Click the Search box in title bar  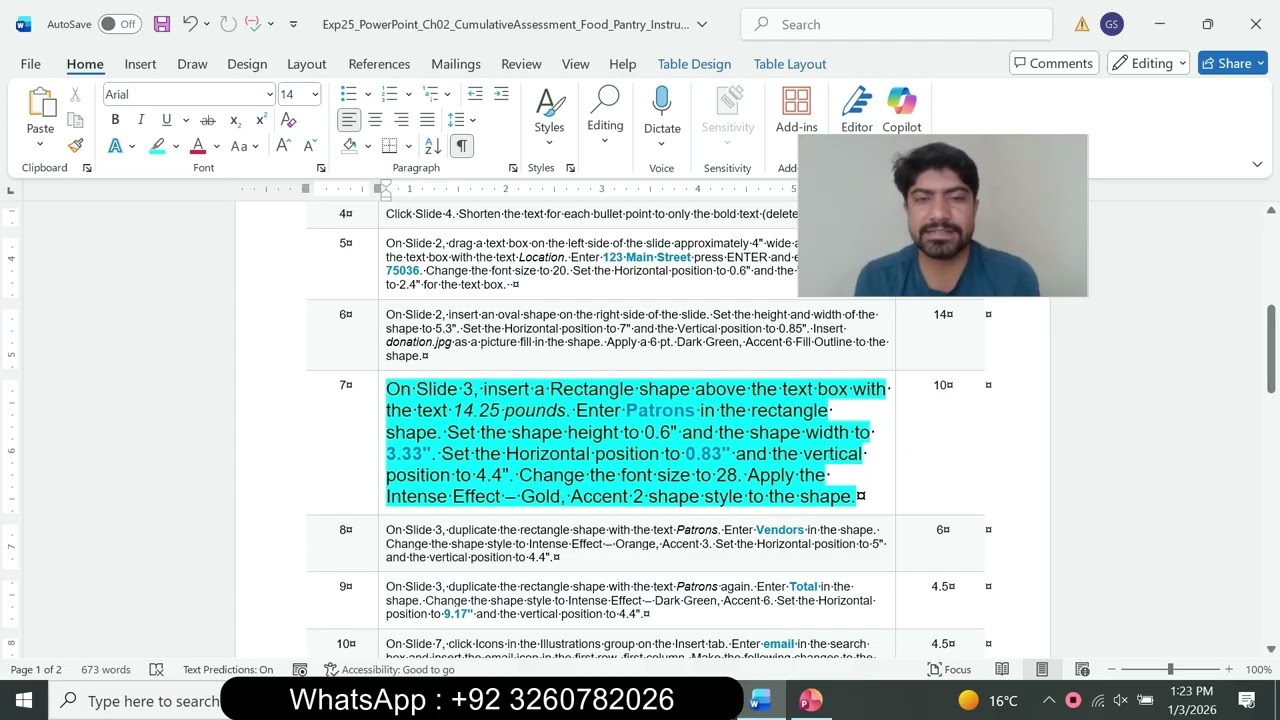click(x=897, y=24)
